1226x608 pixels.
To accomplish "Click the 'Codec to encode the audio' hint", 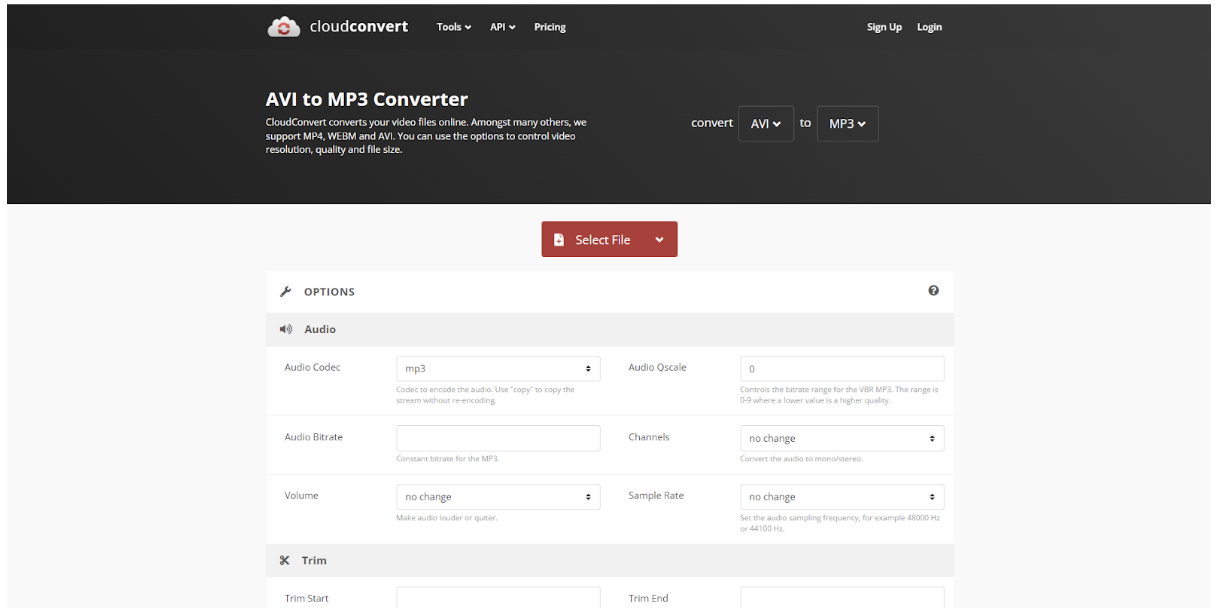I will 485,394.
